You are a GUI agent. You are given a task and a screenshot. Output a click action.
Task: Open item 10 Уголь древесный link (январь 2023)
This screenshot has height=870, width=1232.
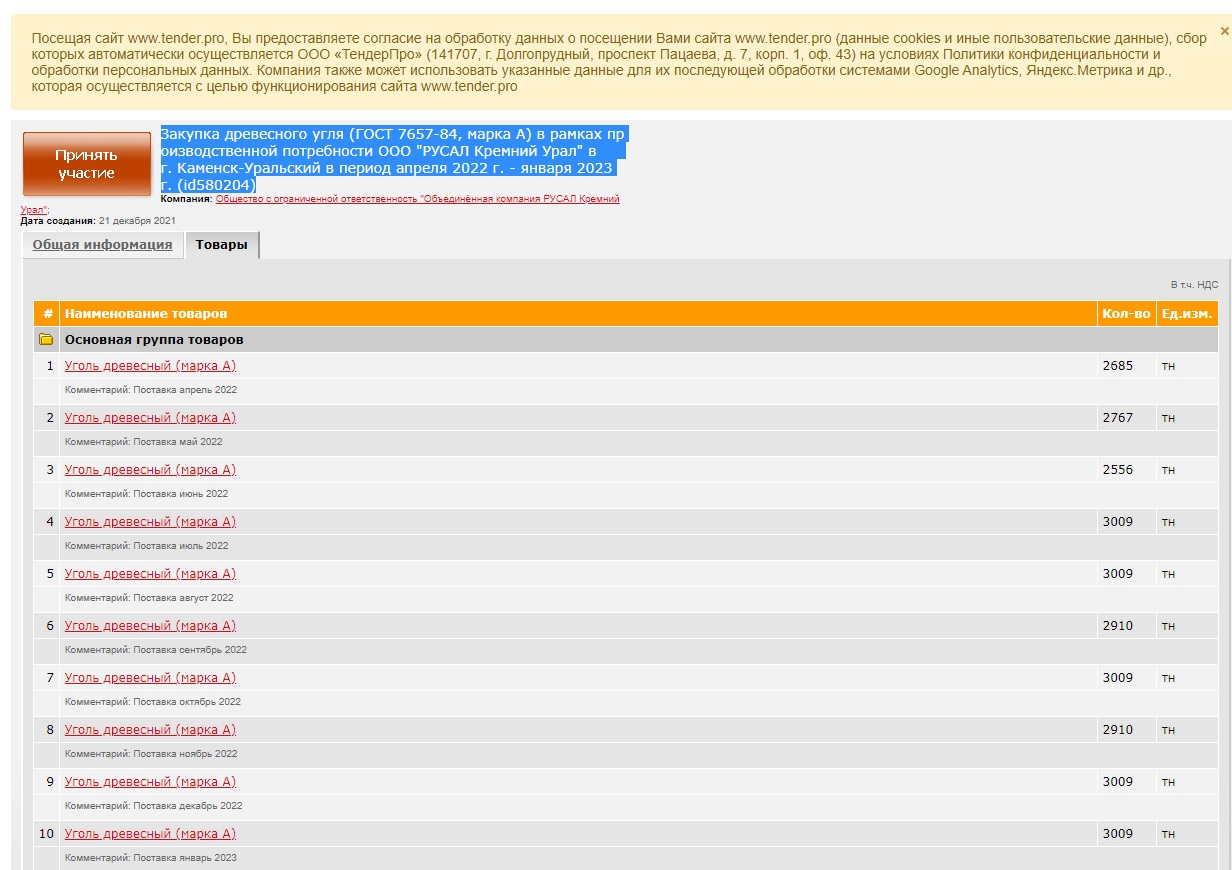[150, 834]
